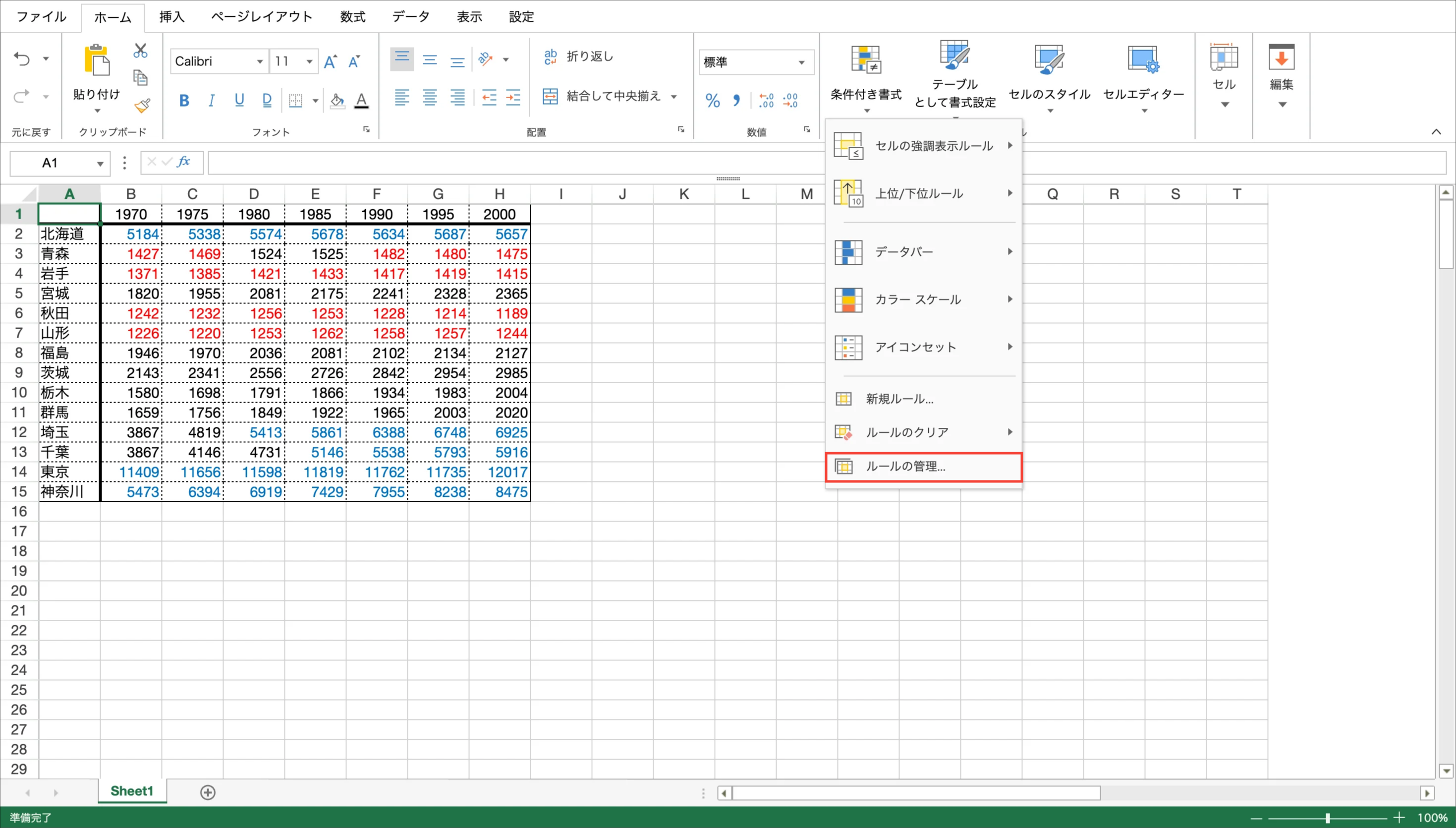Click the Cut scissors icon
Viewport: 1456px width, 828px height.
[140, 51]
